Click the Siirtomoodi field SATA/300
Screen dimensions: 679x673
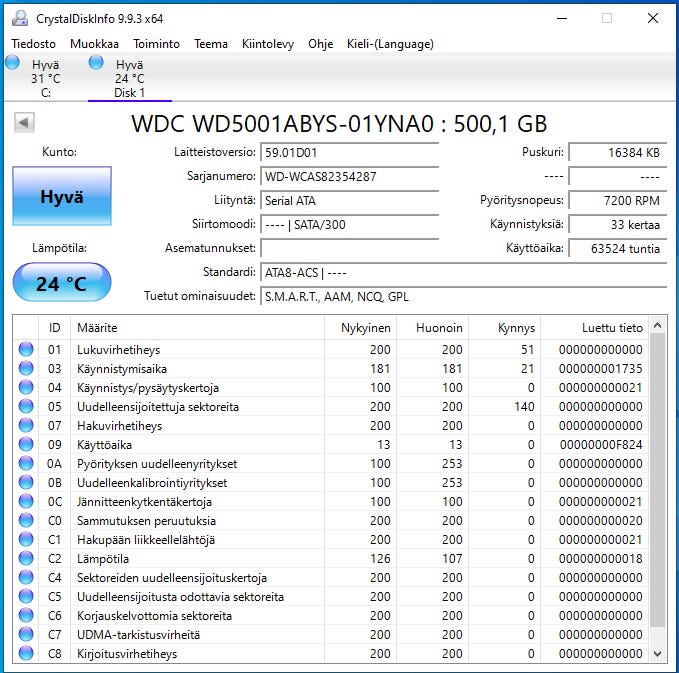point(349,224)
